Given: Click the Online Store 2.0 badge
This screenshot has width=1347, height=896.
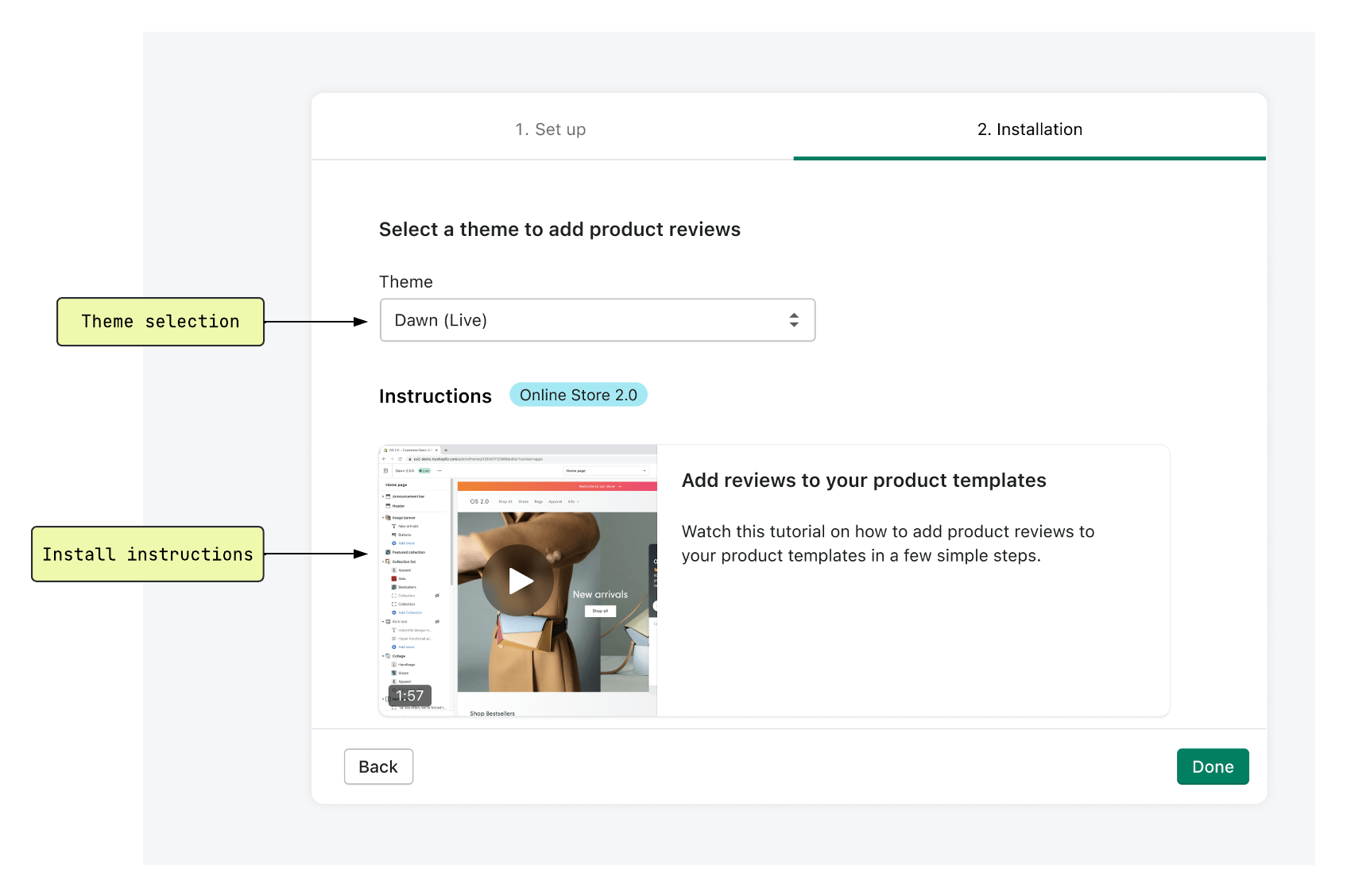Looking at the screenshot, I should 579,395.
